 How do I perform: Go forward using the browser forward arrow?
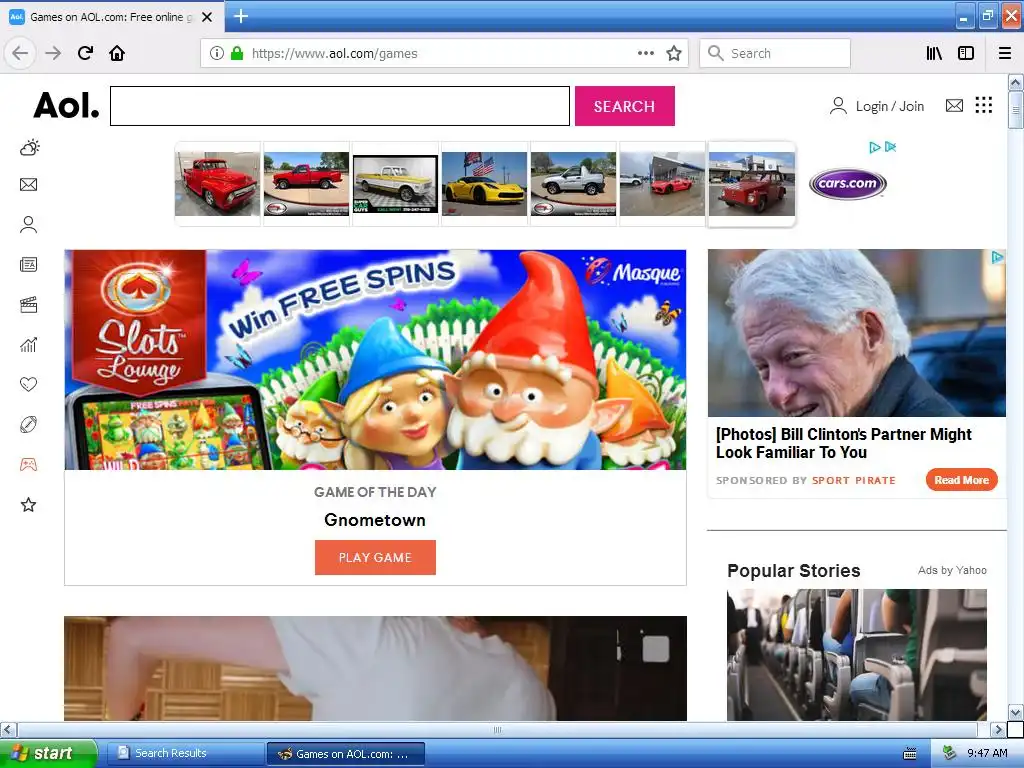click(53, 53)
